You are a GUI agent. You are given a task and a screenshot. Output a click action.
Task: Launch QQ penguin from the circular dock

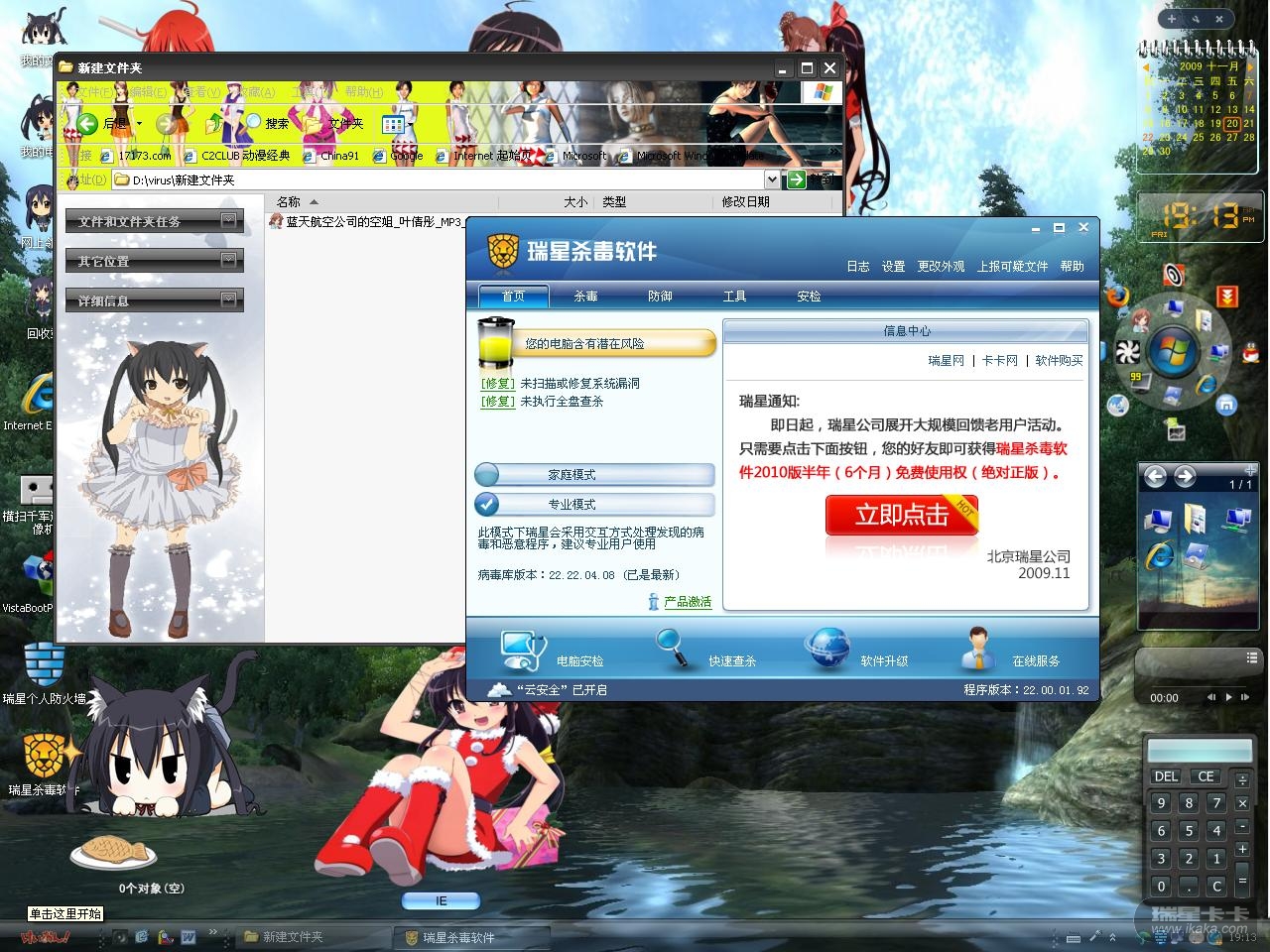(1250, 352)
